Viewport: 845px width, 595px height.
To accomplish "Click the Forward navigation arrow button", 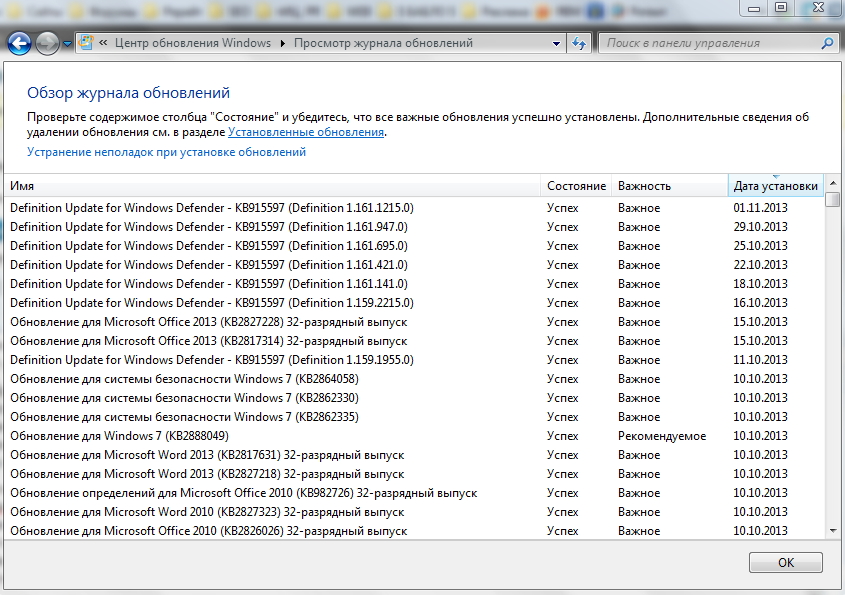I will pyautogui.click(x=47, y=44).
